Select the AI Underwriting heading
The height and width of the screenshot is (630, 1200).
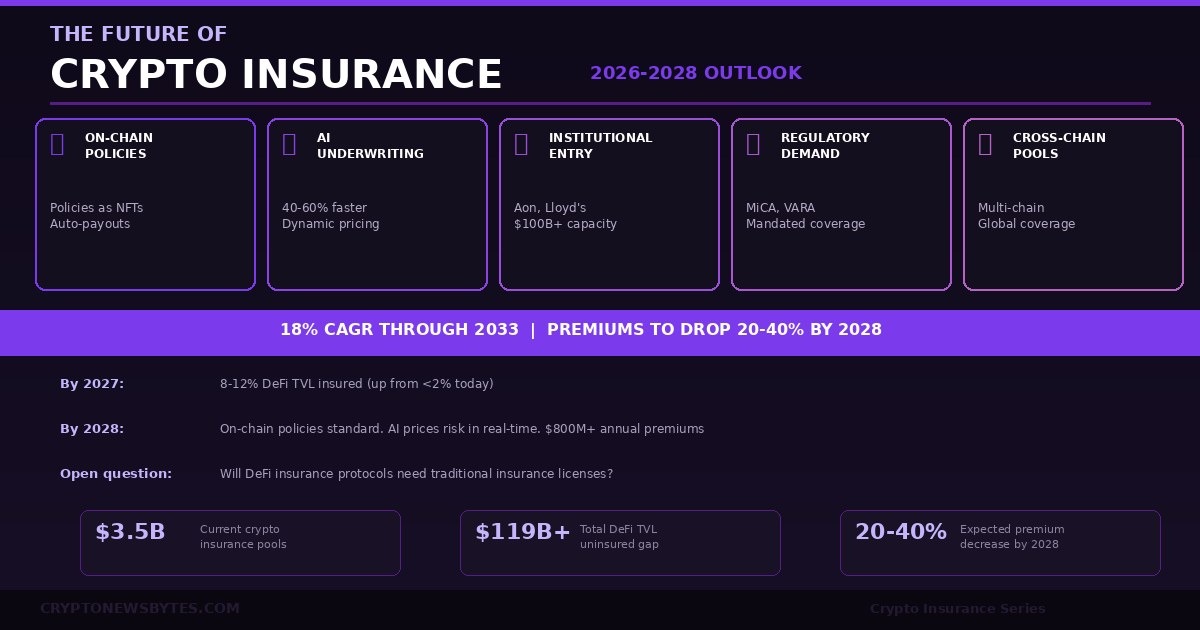point(370,146)
